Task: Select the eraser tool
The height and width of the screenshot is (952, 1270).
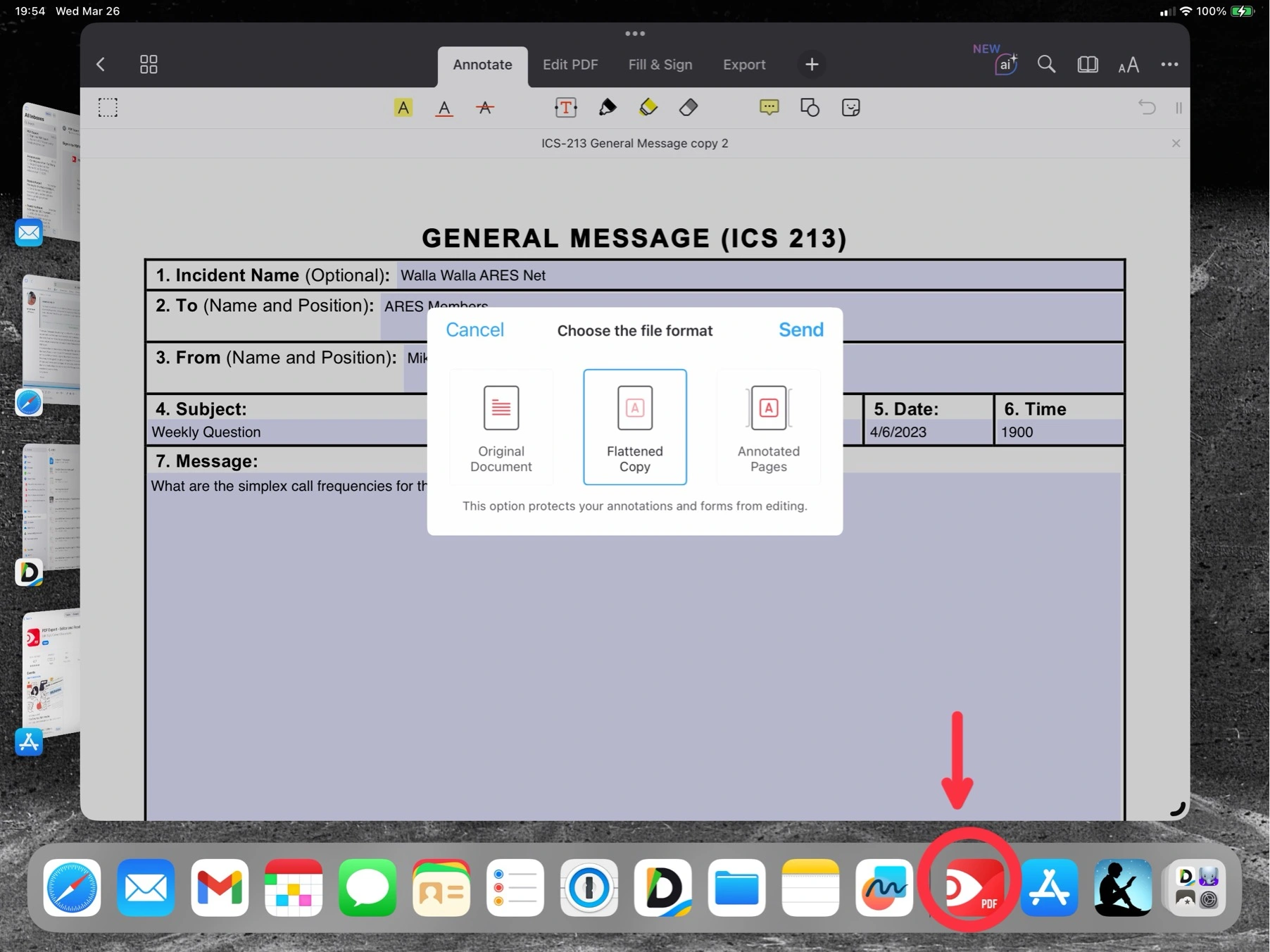Action: point(689,108)
